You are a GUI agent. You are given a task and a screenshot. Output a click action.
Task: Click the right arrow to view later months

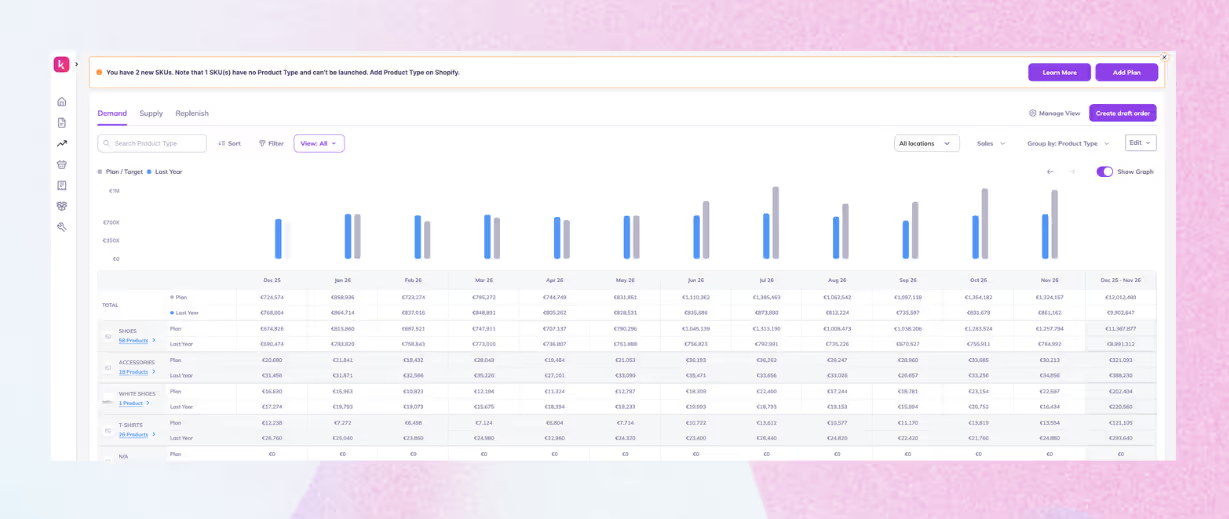tap(1072, 172)
